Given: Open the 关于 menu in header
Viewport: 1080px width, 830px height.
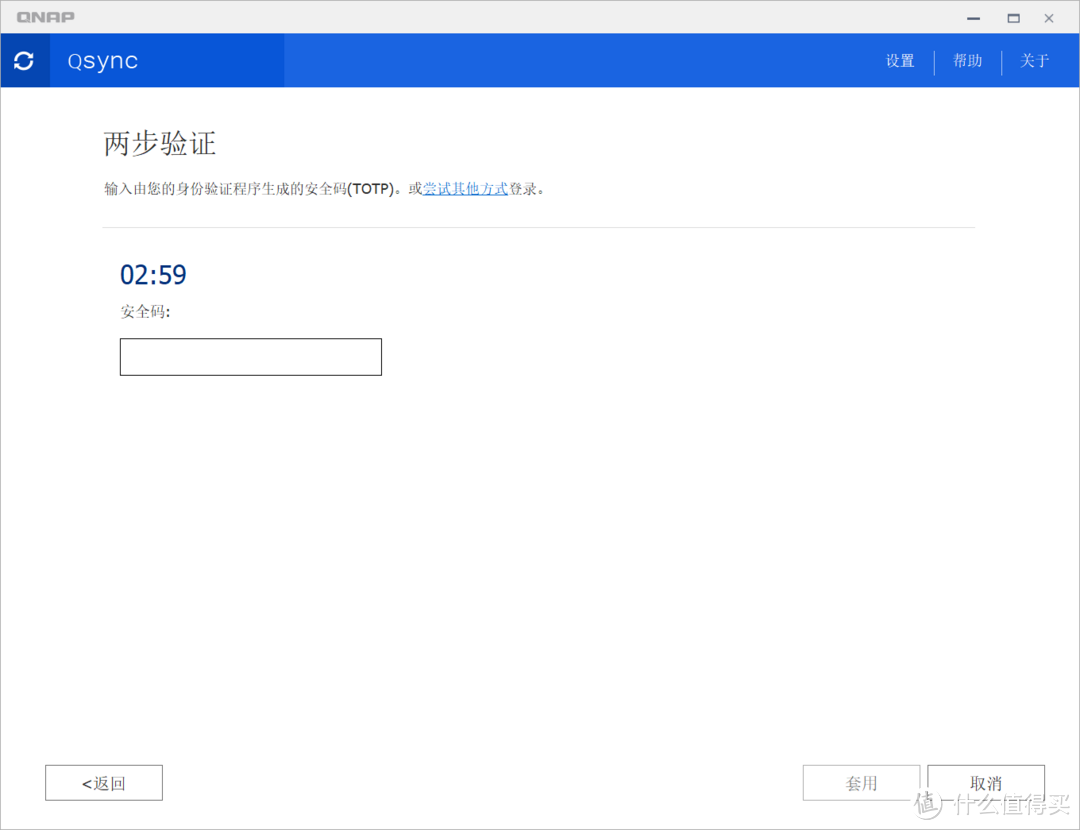Looking at the screenshot, I should pyautogui.click(x=1034, y=61).
